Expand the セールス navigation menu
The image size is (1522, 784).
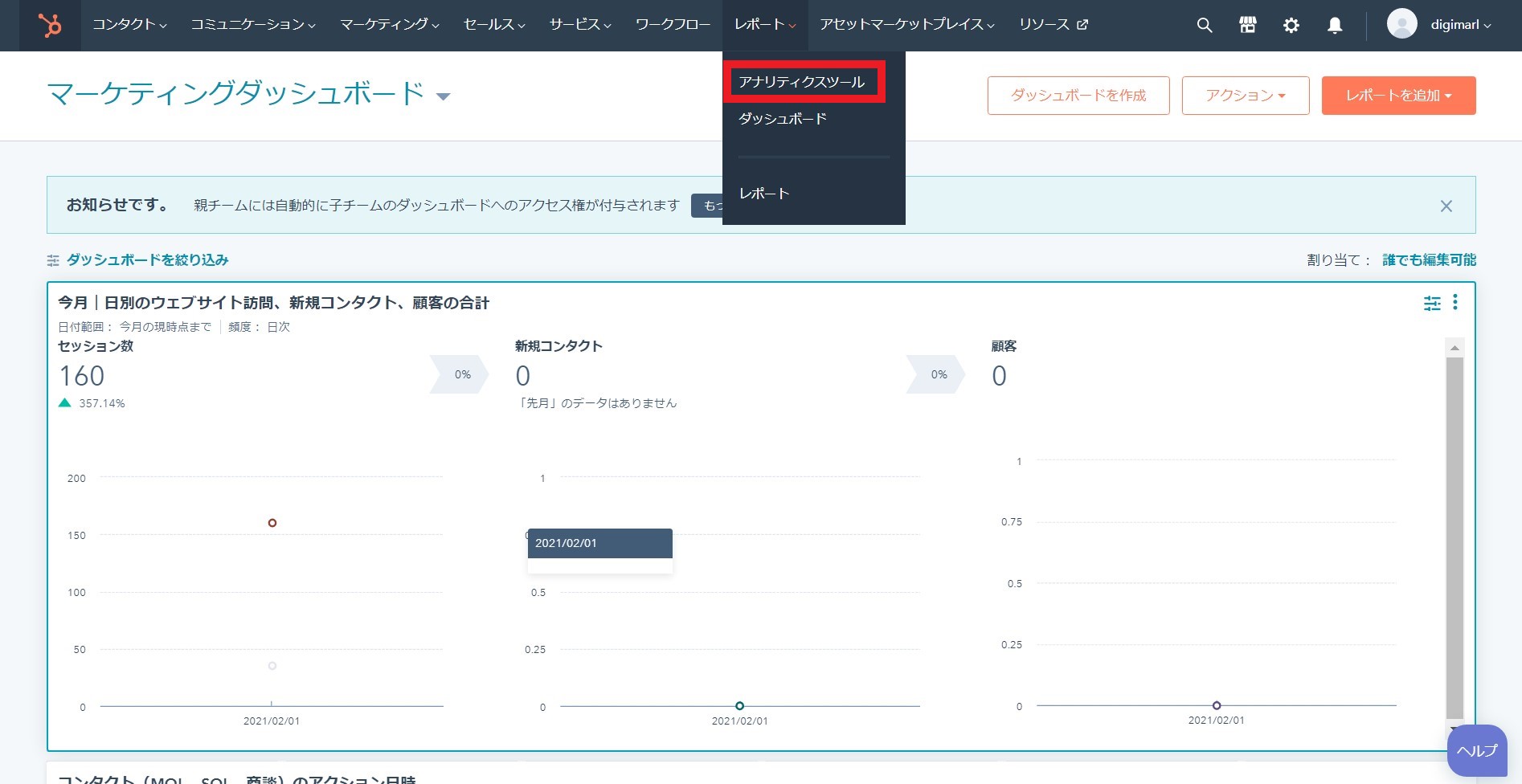click(494, 25)
